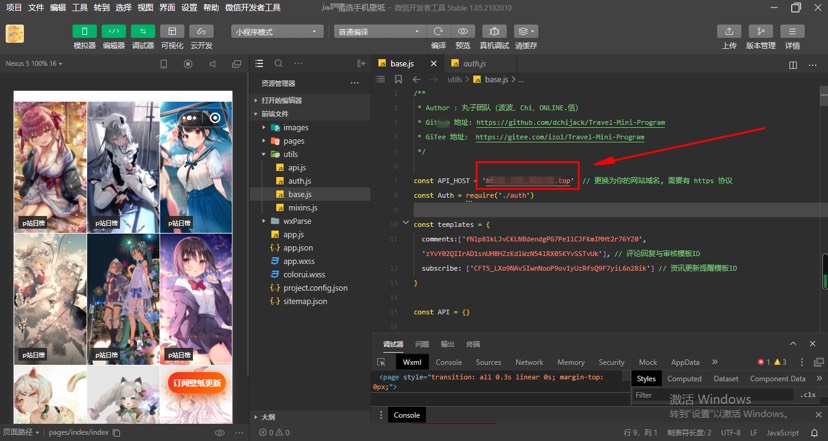Toggle the editor panel button

114,31
